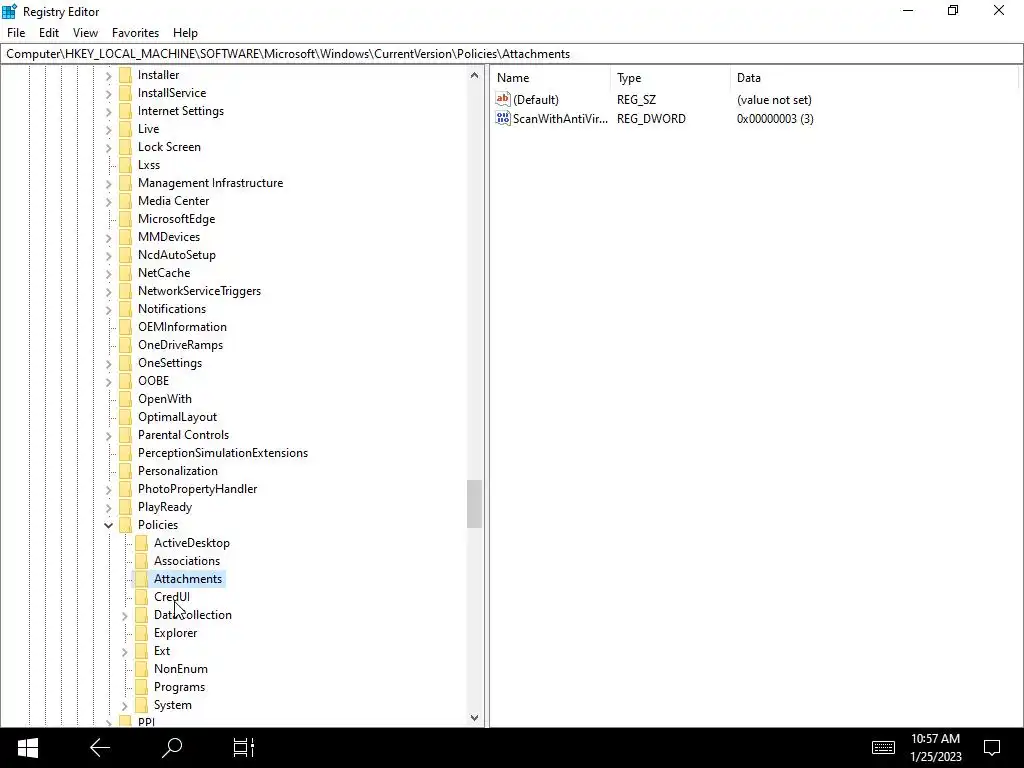The height and width of the screenshot is (768, 1024).
Task: Select the OneSettings key
Action: coord(170,363)
